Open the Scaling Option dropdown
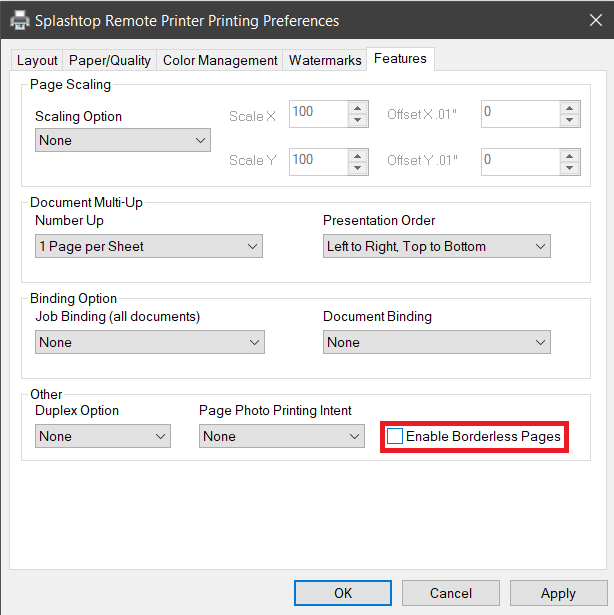The height and width of the screenshot is (615, 614). pos(122,141)
